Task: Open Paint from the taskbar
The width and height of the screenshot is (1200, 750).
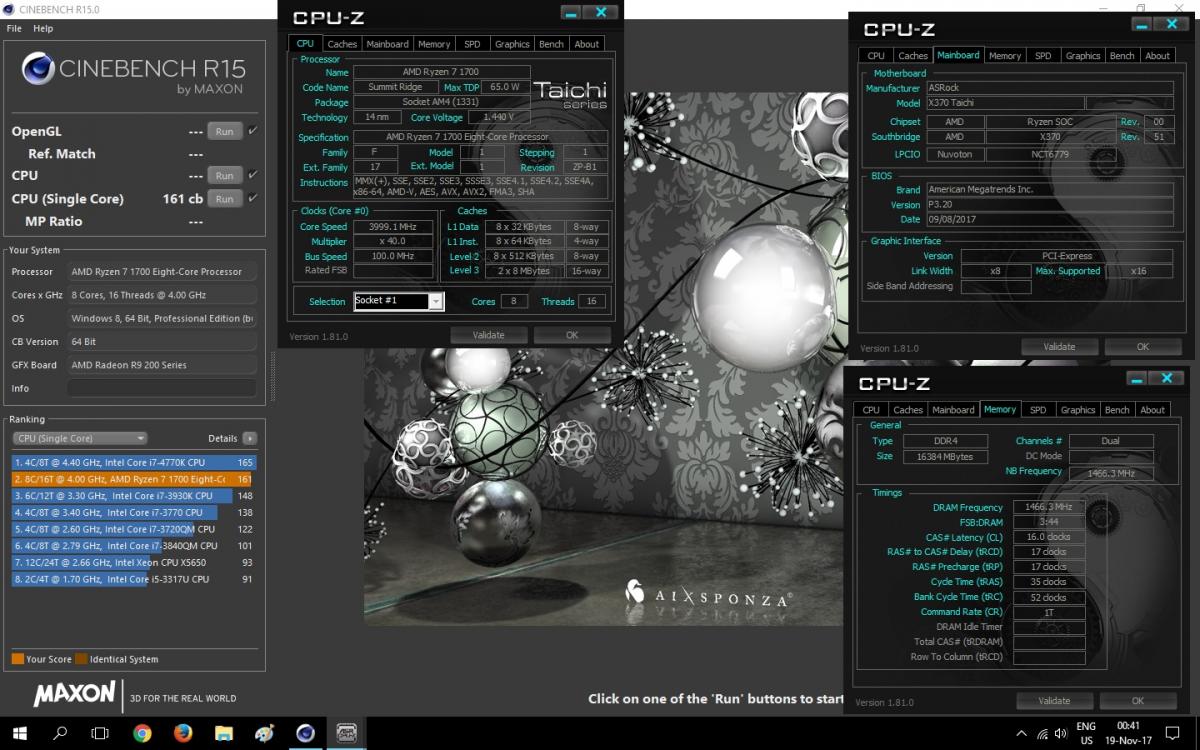Action: [265, 733]
